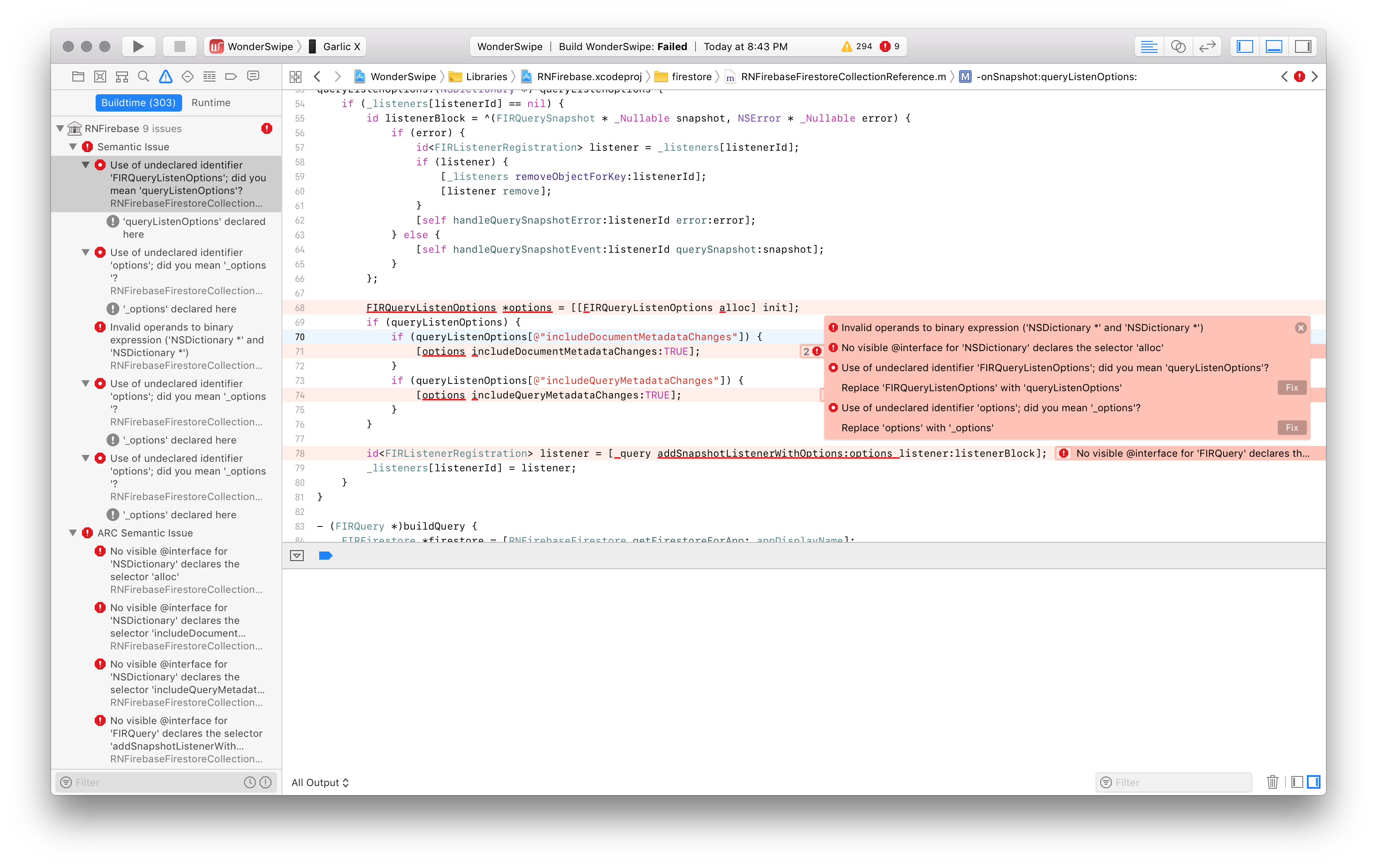Screen dimensions: 1377x868
Task: Dismiss the error popup
Action: (x=1301, y=327)
